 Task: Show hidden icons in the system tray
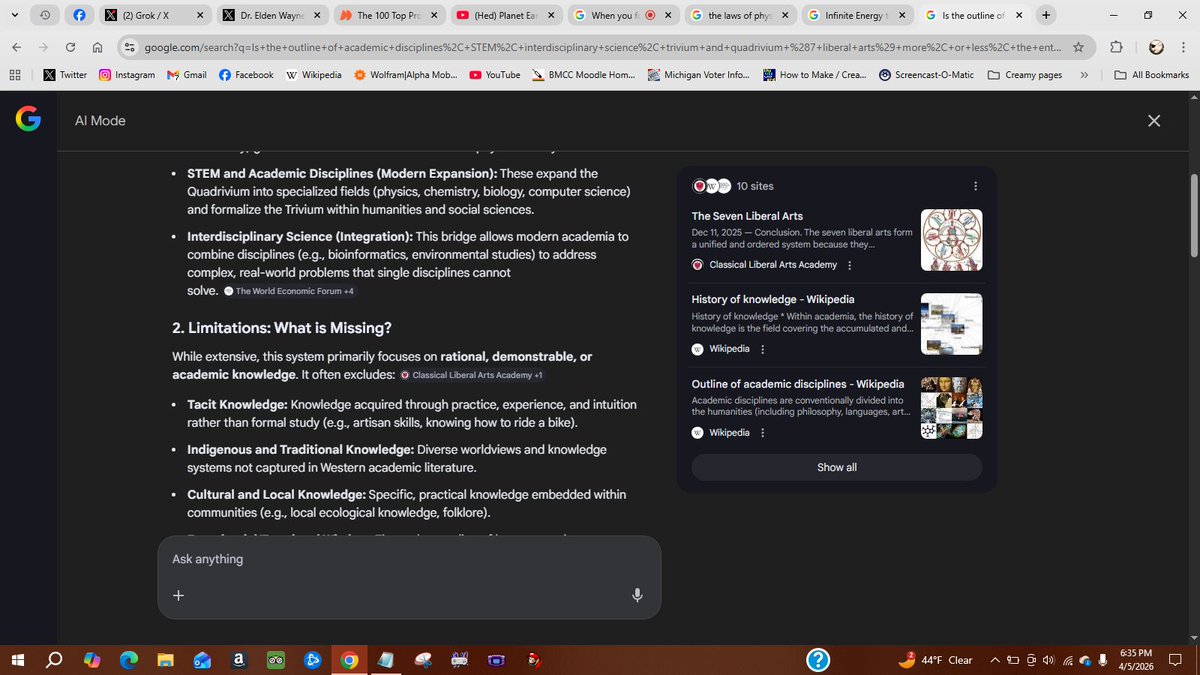[x=995, y=660]
